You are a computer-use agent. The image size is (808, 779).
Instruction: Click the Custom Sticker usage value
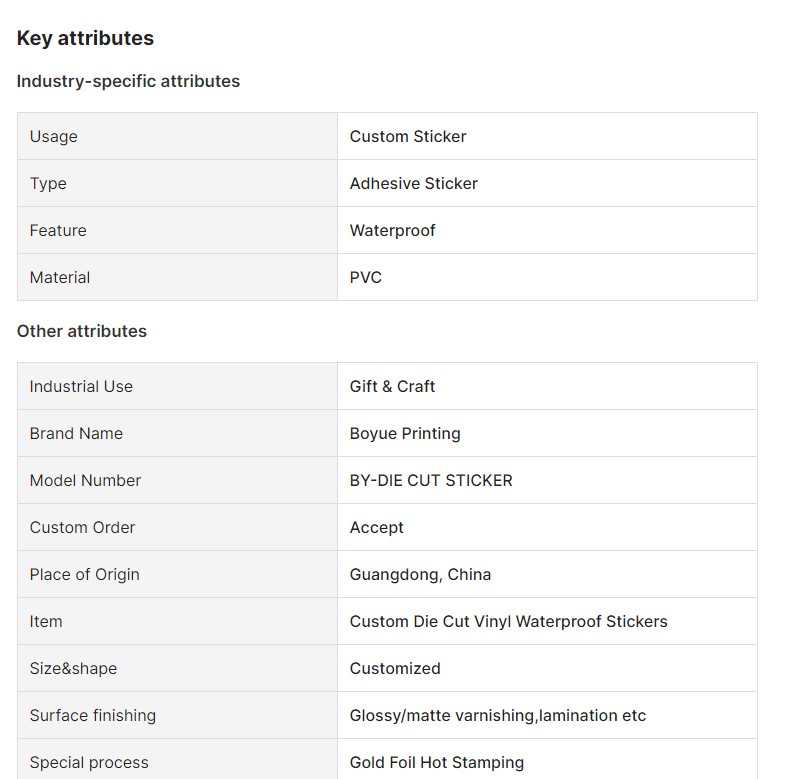[408, 137]
